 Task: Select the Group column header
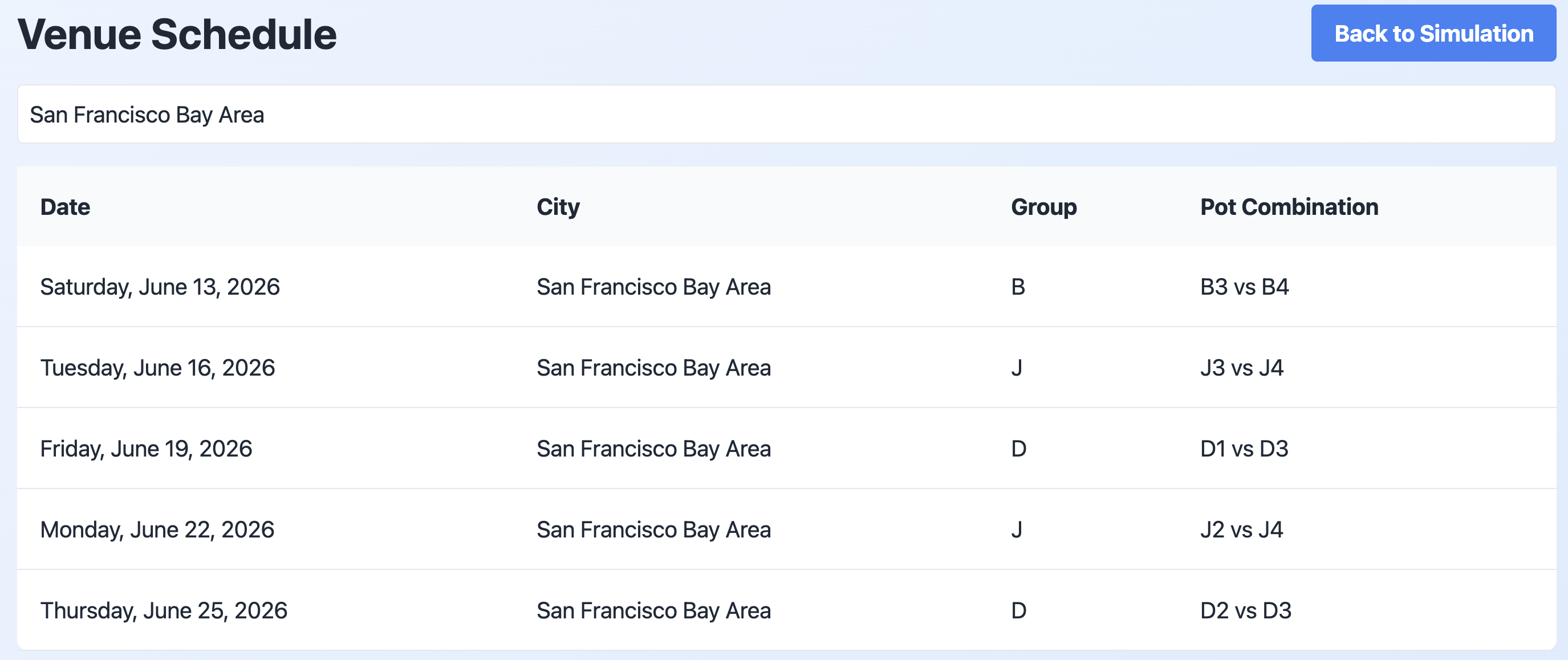pos(1043,207)
